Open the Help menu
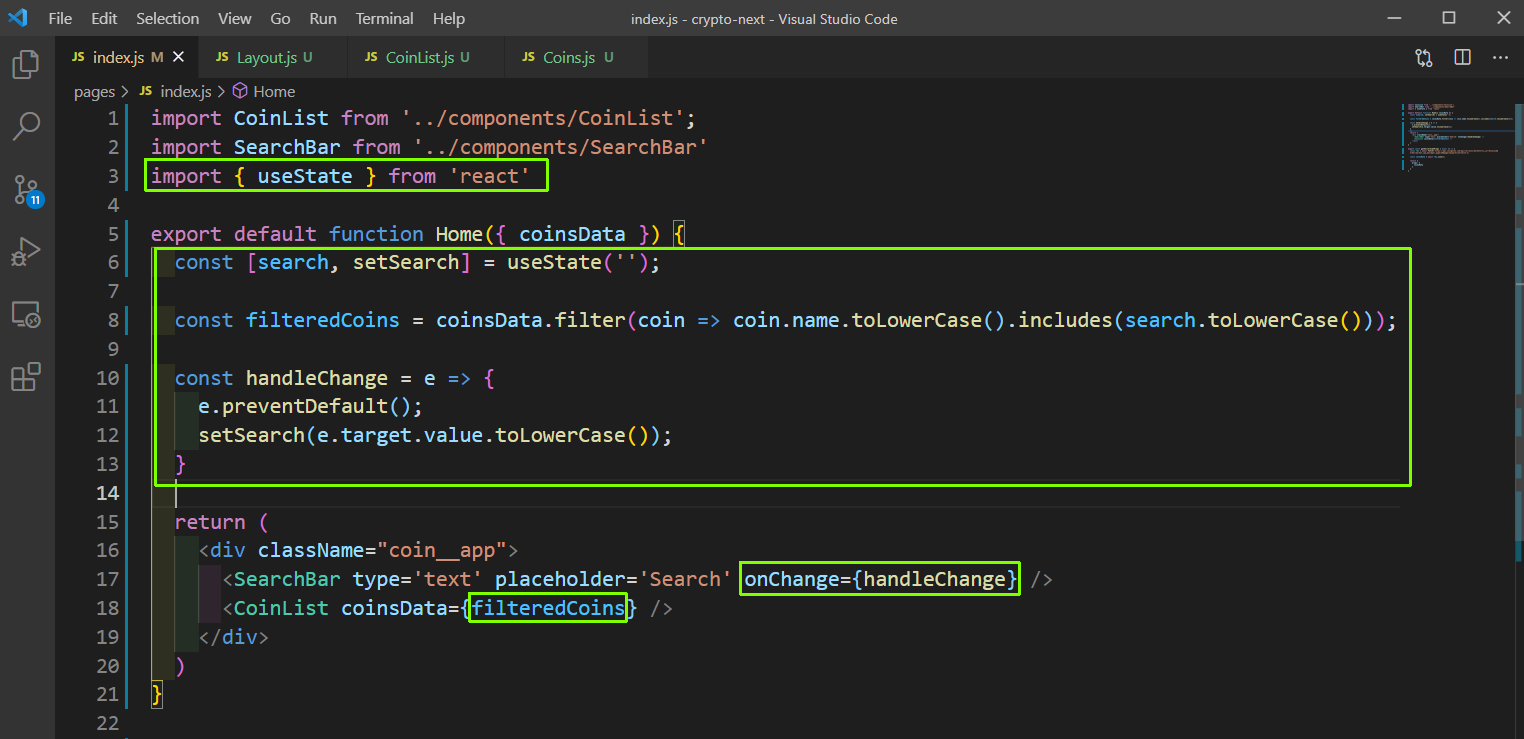The width and height of the screenshot is (1524, 739). pyautogui.click(x=449, y=19)
